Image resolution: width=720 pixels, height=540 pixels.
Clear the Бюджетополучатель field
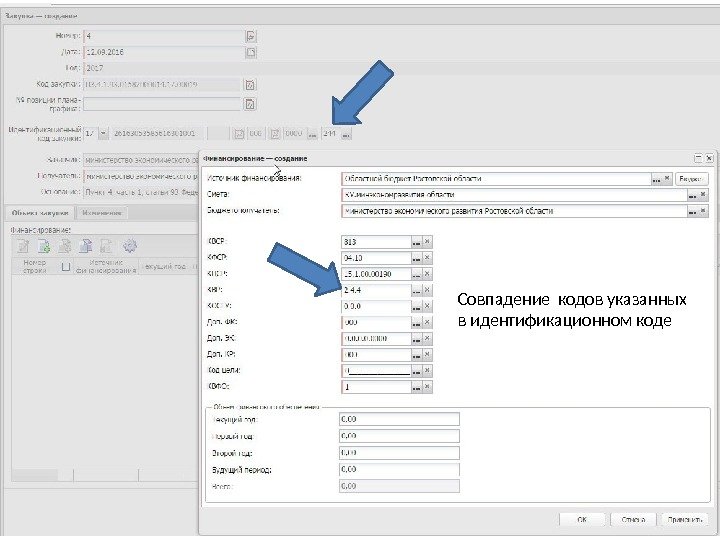[703, 211]
